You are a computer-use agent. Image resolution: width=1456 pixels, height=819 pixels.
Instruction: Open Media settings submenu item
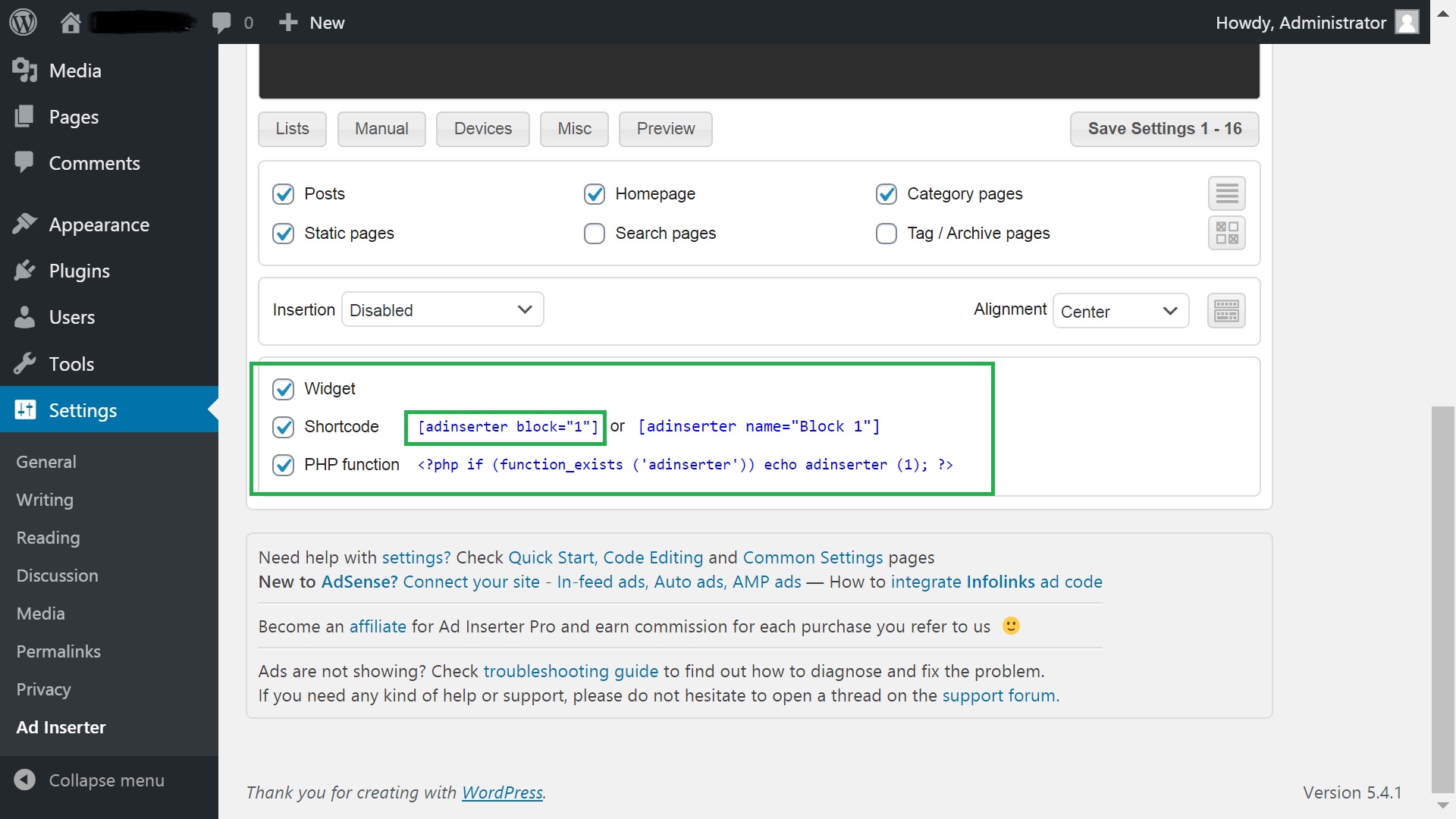tap(40, 613)
